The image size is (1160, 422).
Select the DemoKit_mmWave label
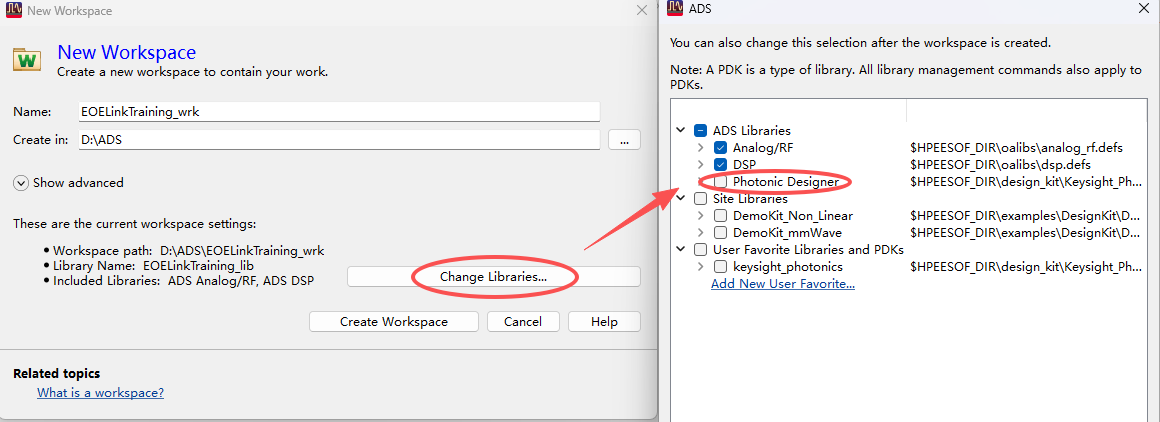tap(787, 232)
